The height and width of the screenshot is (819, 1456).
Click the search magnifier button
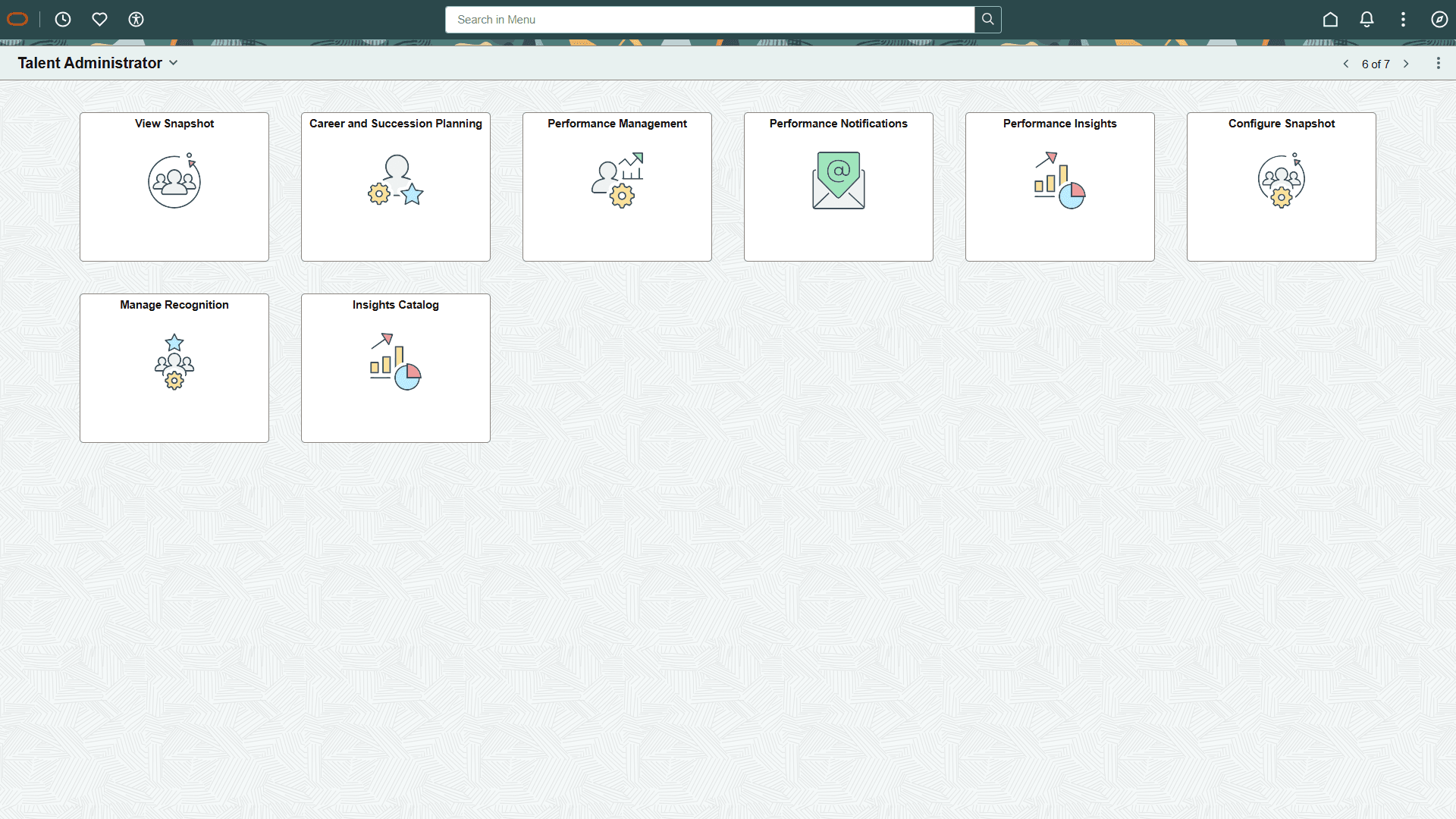point(987,20)
